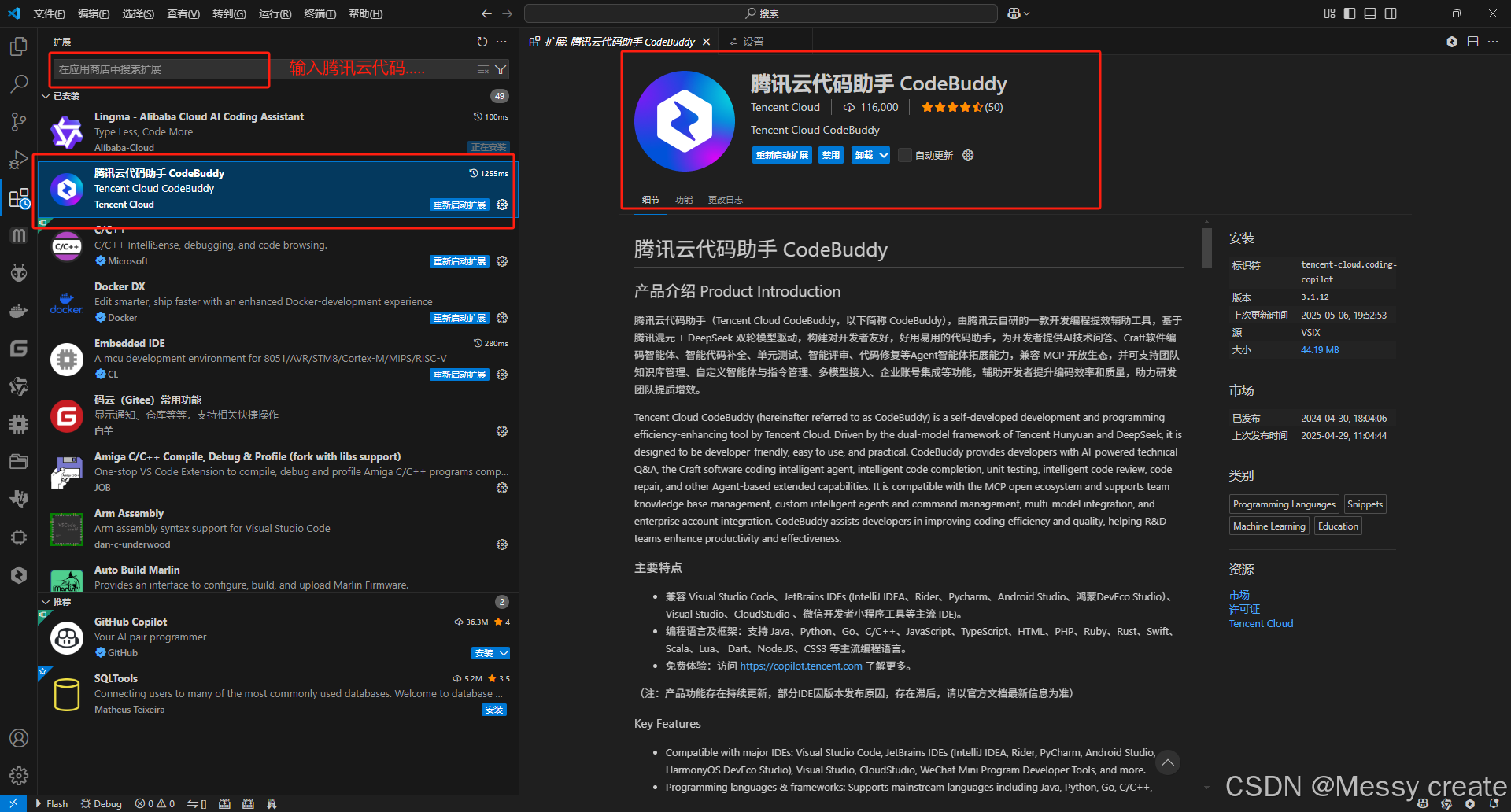The width and height of the screenshot is (1511, 812).
Task: Click the 禁用 button
Action: [x=831, y=155]
